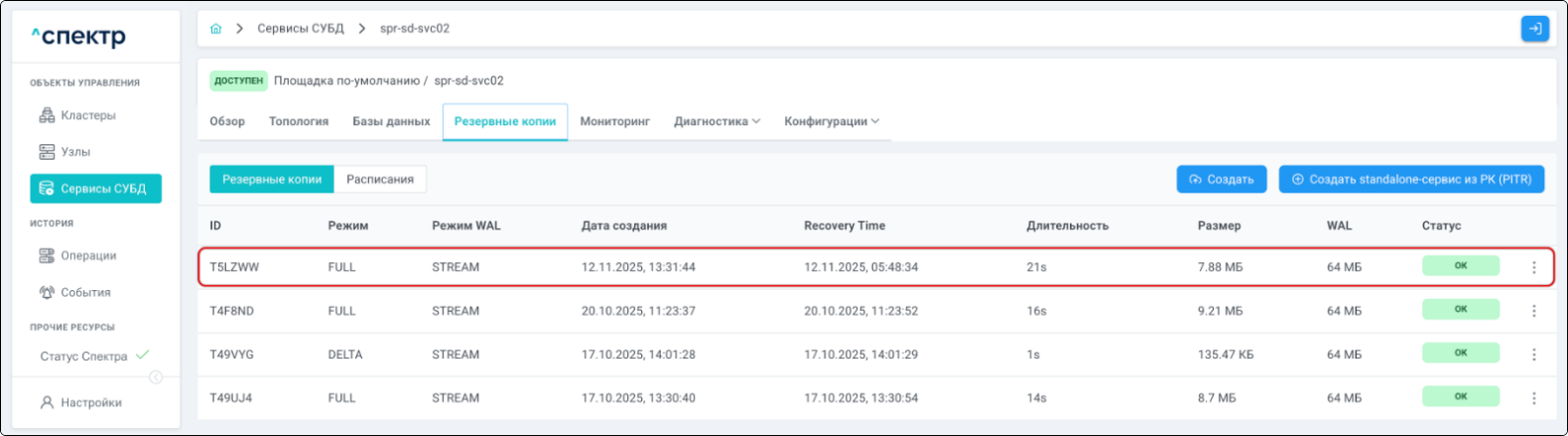Open Кластеры section in sidebar
The width and height of the screenshot is (1568, 436).
pyautogui.click(x=87, y=115)
